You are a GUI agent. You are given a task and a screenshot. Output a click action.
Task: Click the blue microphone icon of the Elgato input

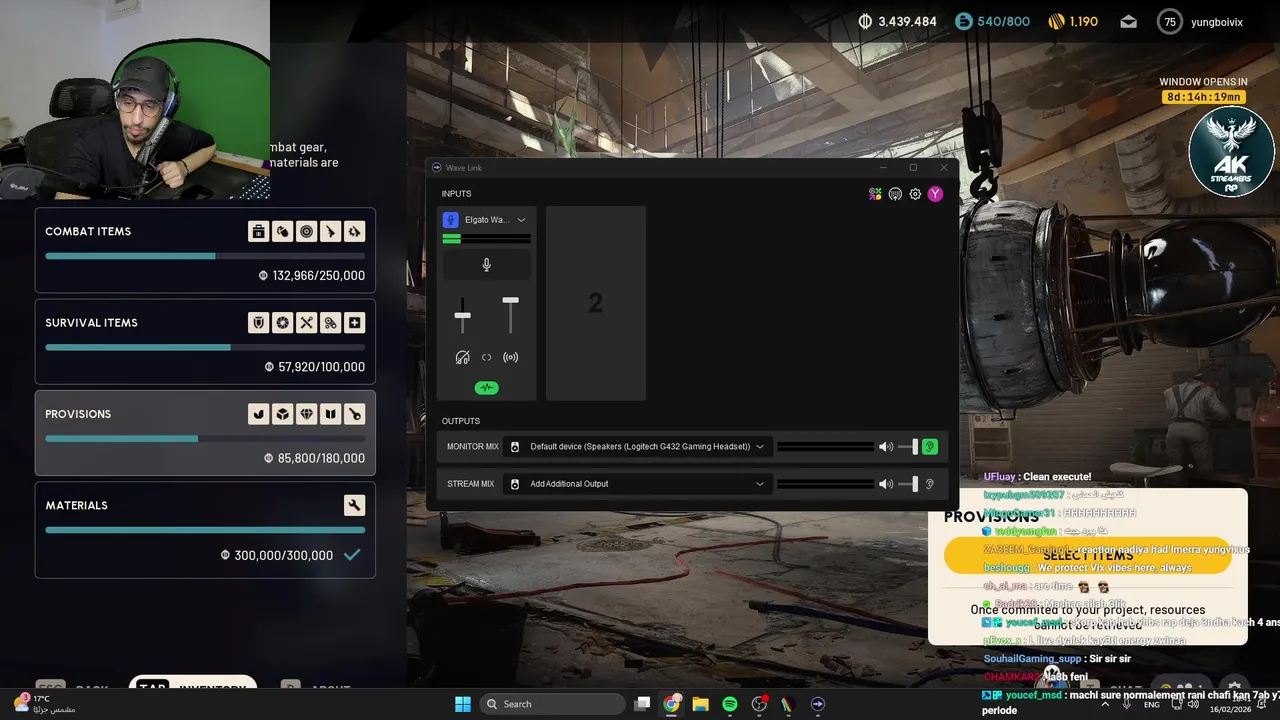click(x=451, y=220)
